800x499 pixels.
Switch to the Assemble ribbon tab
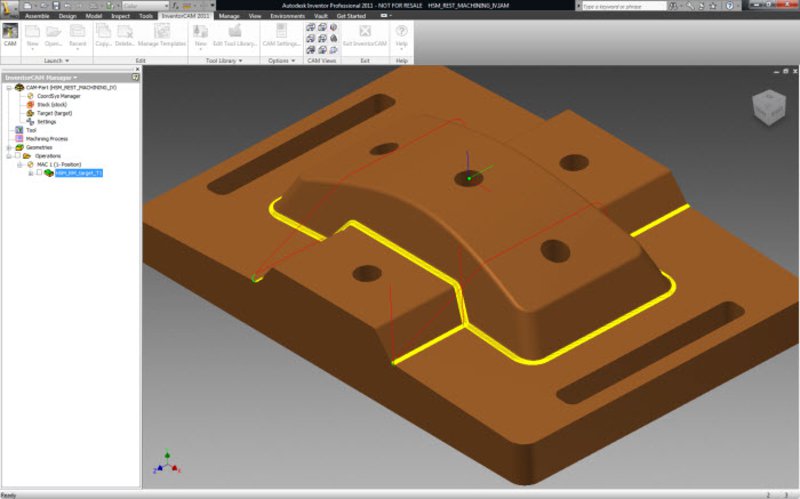pos(37,16)
